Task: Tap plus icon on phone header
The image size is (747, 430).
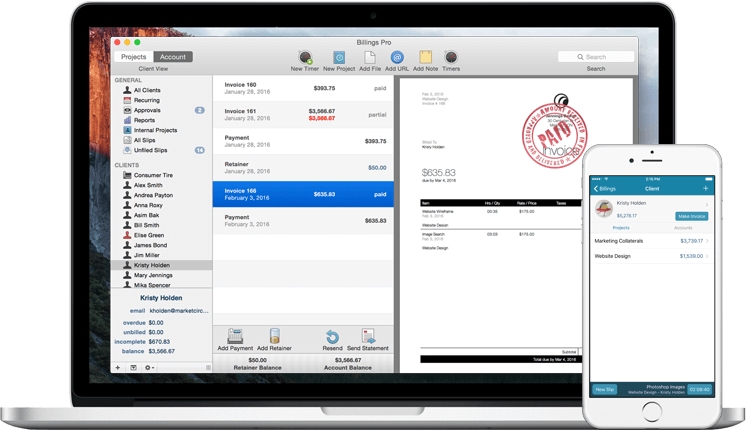Action: pos(706,189)
